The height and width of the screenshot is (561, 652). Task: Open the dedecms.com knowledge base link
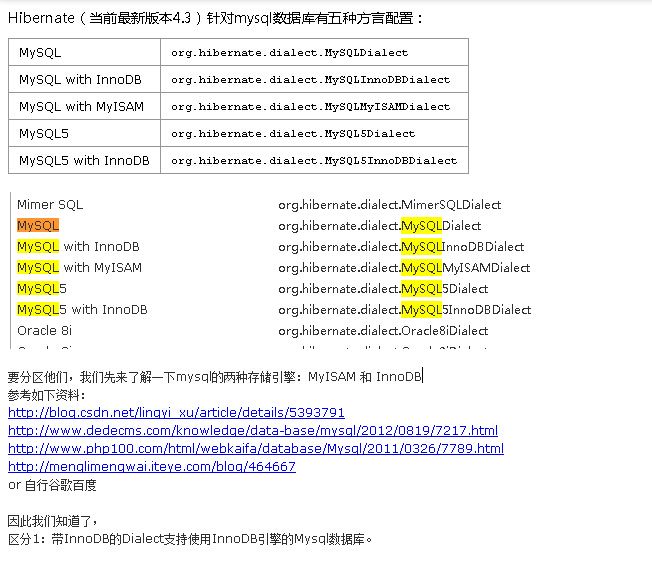point(253,430)
